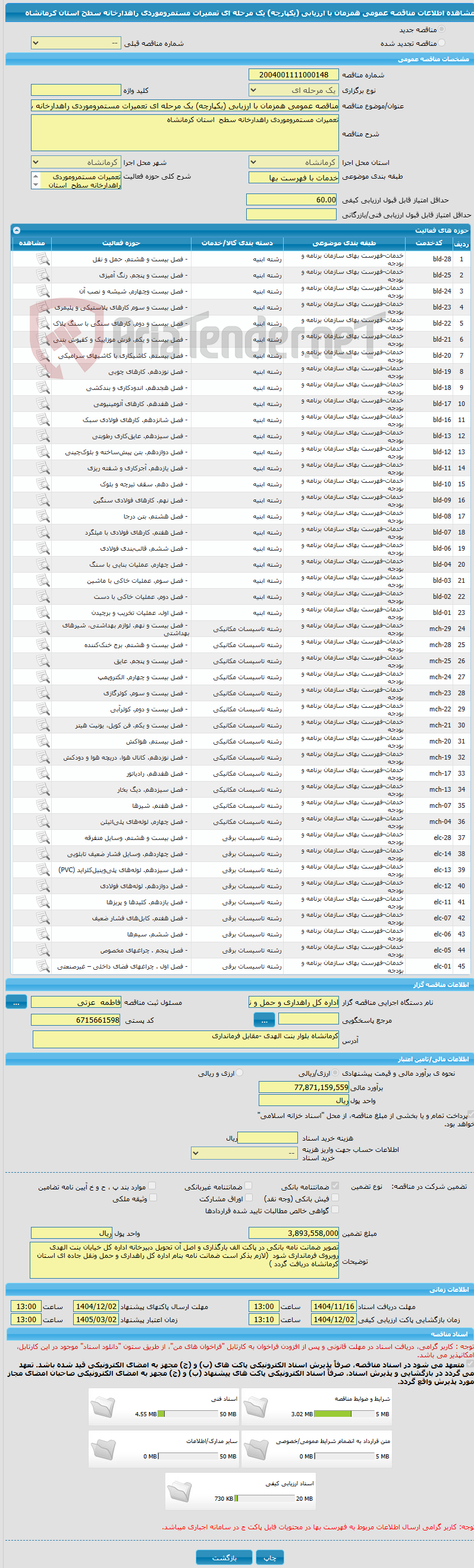Click the ellipsis button beside مسئول ثبت مناقصه
Image resolution: width=474 pixels, height=1568 pixels.
(17, 1002)
